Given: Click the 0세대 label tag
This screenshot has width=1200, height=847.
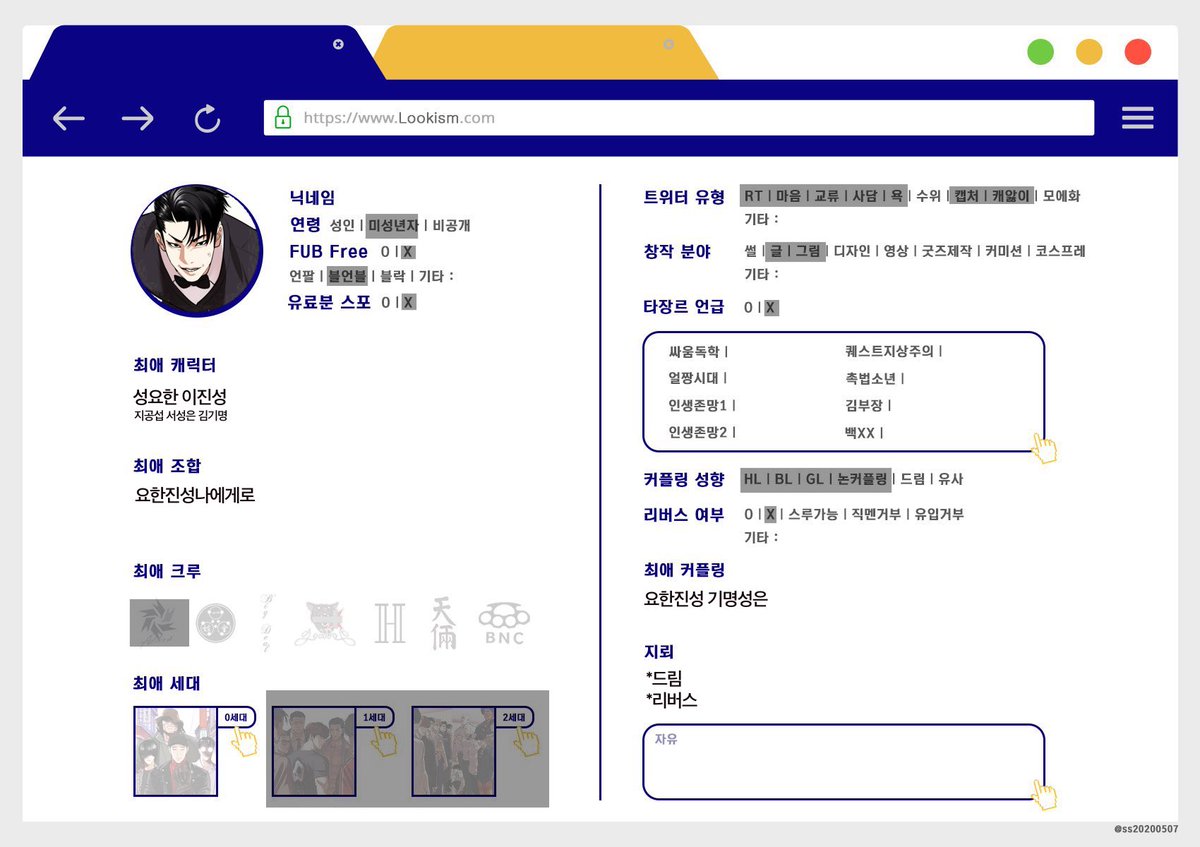Looking at the screenshot, I should [236, 717].
